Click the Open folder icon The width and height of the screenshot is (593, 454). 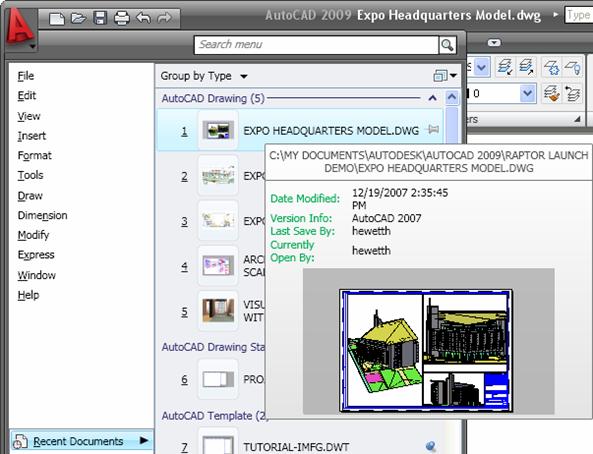coord(78,18)
